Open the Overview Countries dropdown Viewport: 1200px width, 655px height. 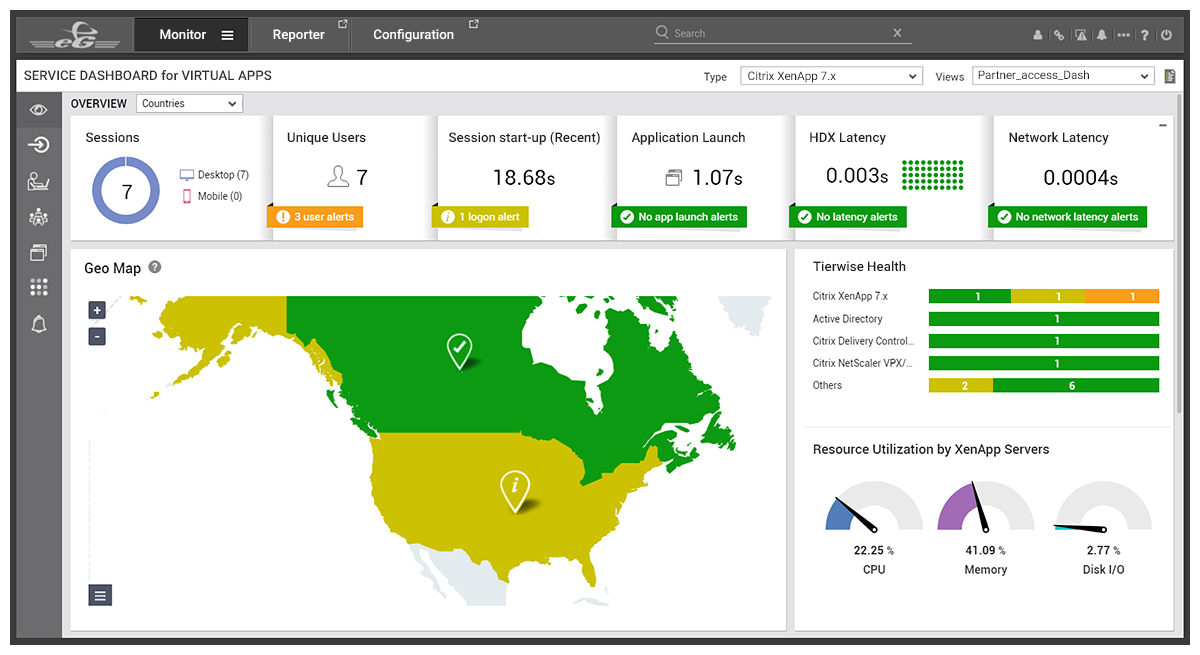189,103
